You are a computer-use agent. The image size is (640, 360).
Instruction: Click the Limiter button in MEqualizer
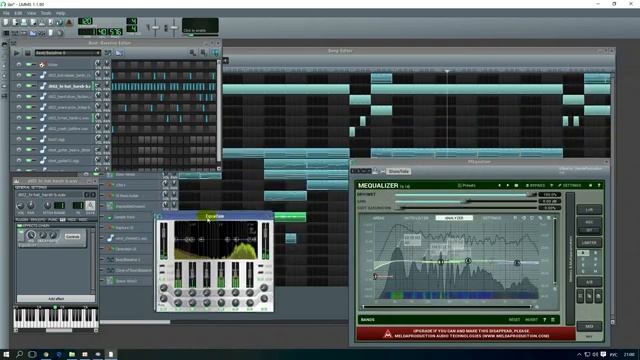point(589,242)
